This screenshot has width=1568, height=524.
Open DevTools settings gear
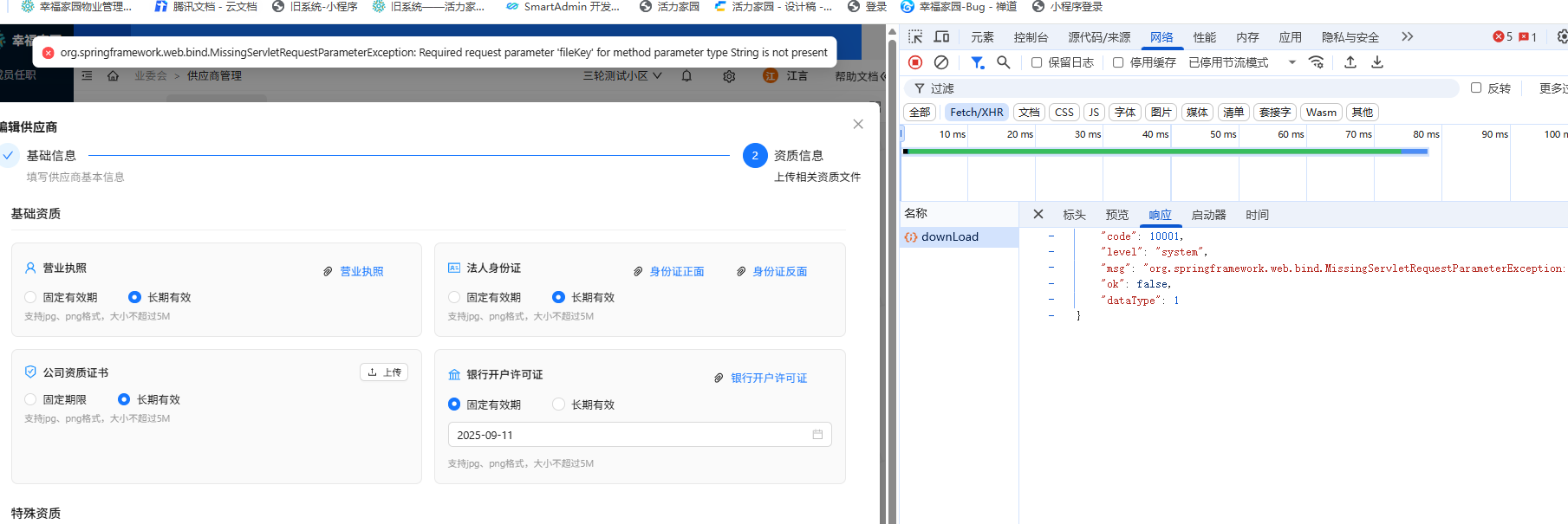coord(1562,36)
